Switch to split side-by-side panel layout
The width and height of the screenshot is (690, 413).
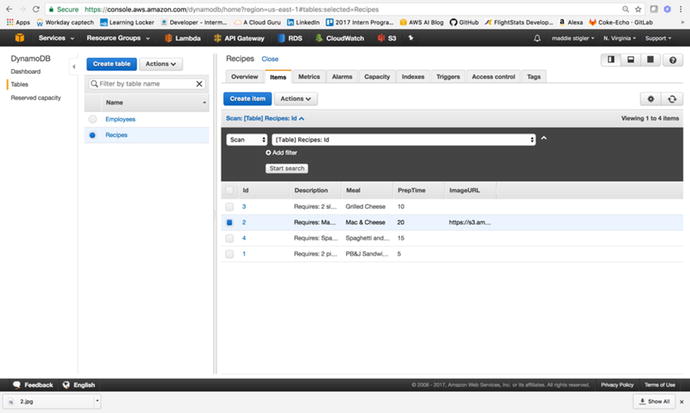[611, 60]
